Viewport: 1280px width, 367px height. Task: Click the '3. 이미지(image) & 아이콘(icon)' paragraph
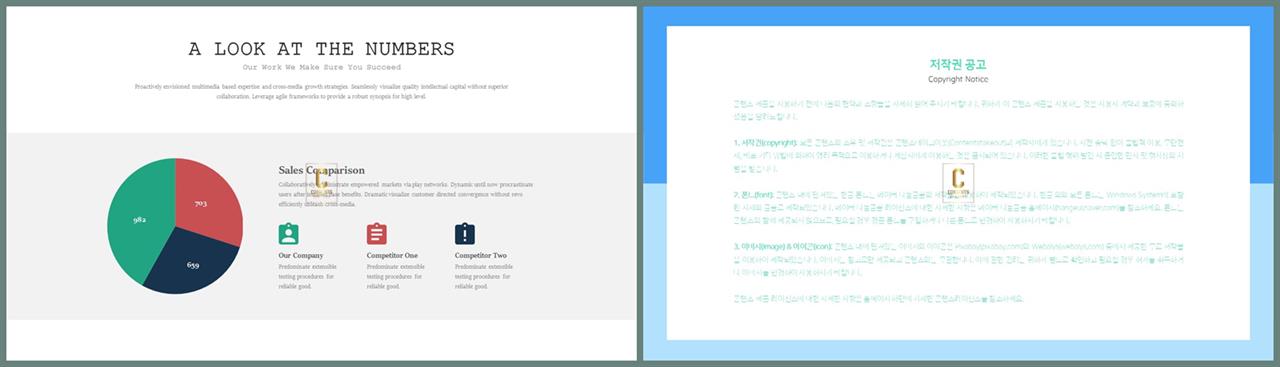[x=958, y=260]
